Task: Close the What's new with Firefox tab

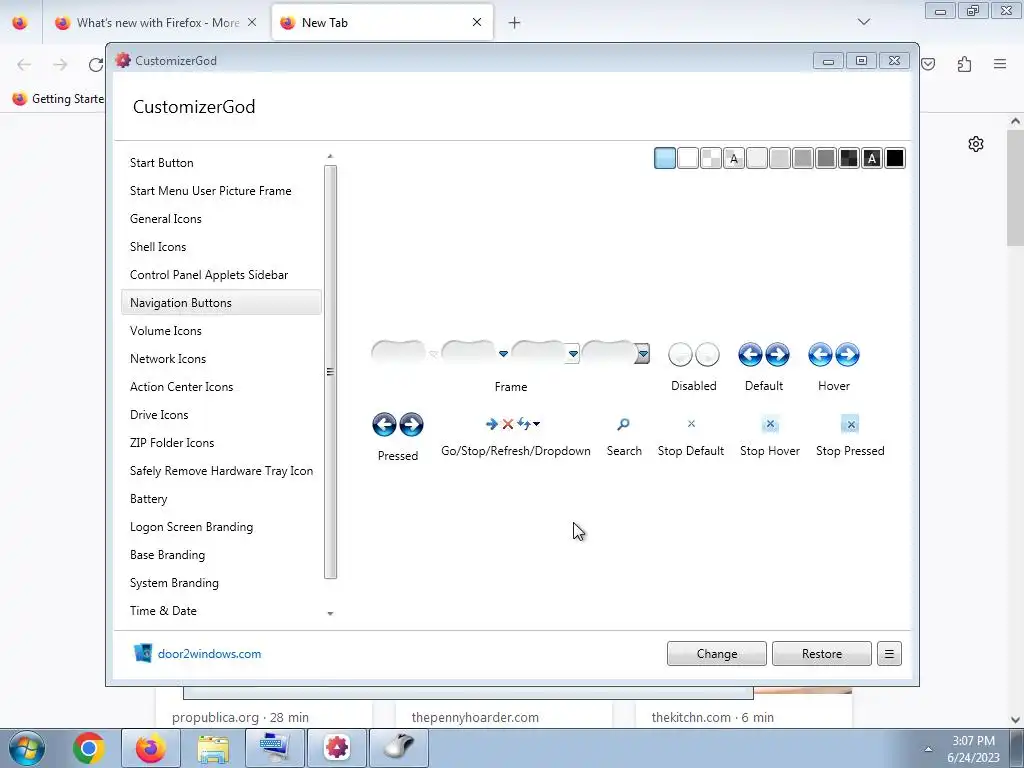Action: click(252, 22)
